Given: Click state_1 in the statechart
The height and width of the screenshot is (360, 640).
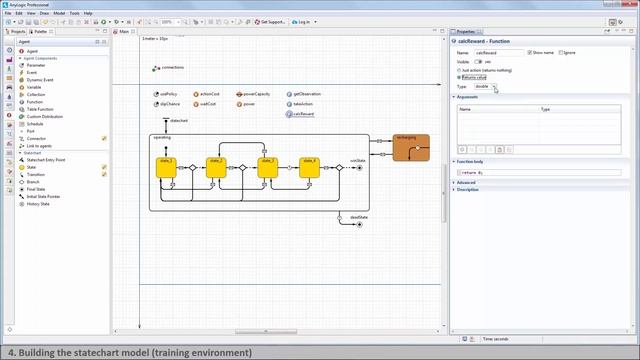Looking at the screenshot, I should (x=166, y=168).
